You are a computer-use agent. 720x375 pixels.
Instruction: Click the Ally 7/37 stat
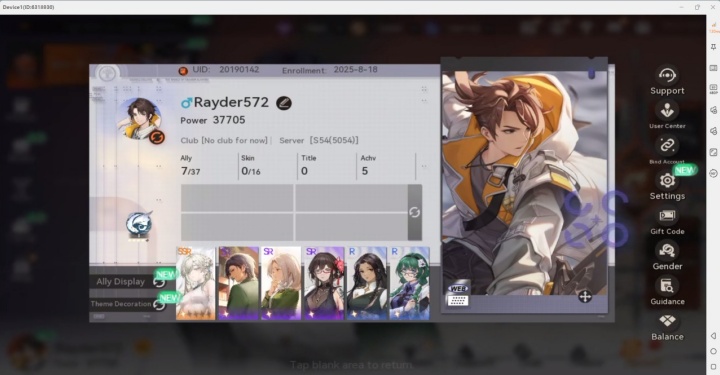191,166
